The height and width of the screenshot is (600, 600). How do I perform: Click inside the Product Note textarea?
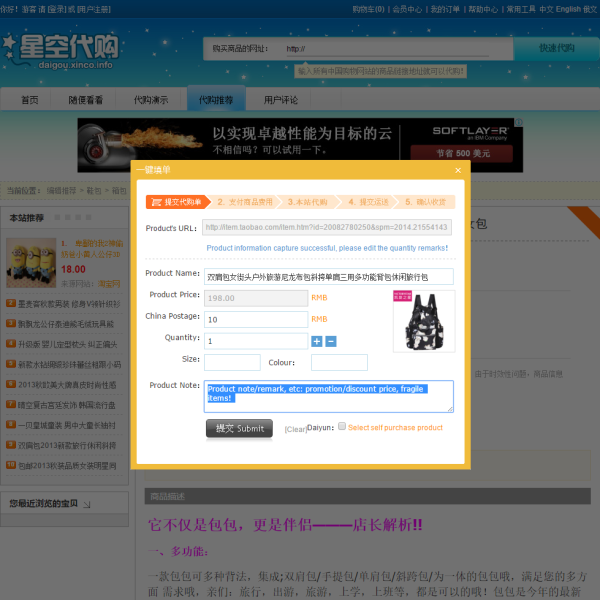tap(328, 396)
